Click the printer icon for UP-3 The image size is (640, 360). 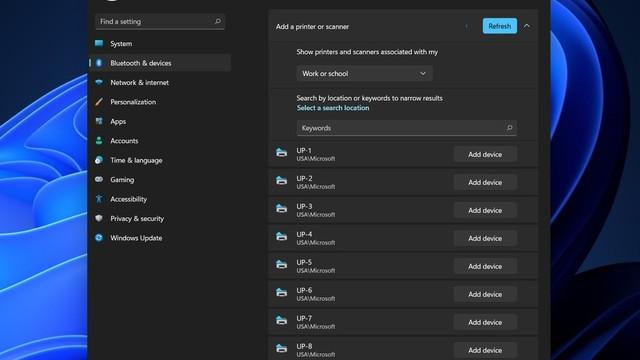(281, 209)
